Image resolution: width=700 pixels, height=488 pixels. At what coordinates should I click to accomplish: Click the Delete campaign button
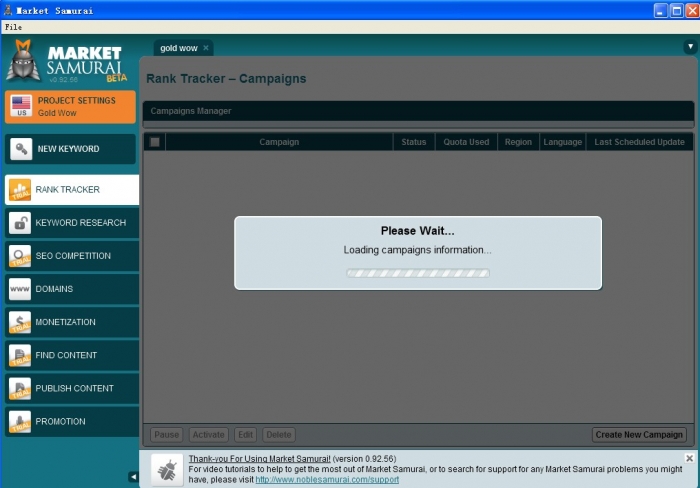(279, 435)
